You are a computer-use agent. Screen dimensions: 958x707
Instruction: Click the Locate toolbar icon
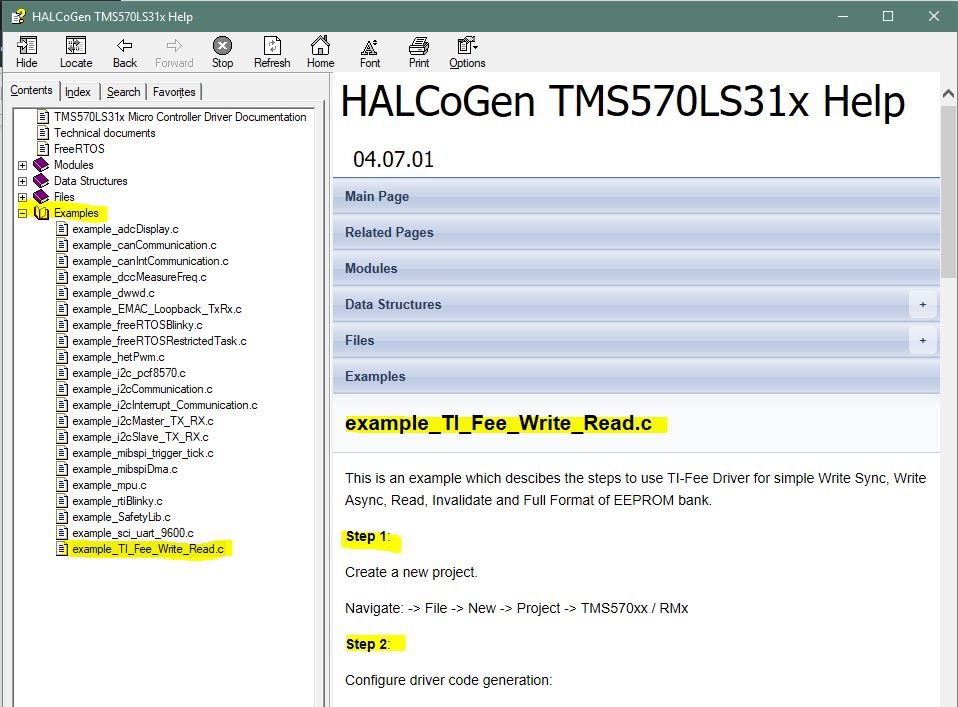click(76, 46)
